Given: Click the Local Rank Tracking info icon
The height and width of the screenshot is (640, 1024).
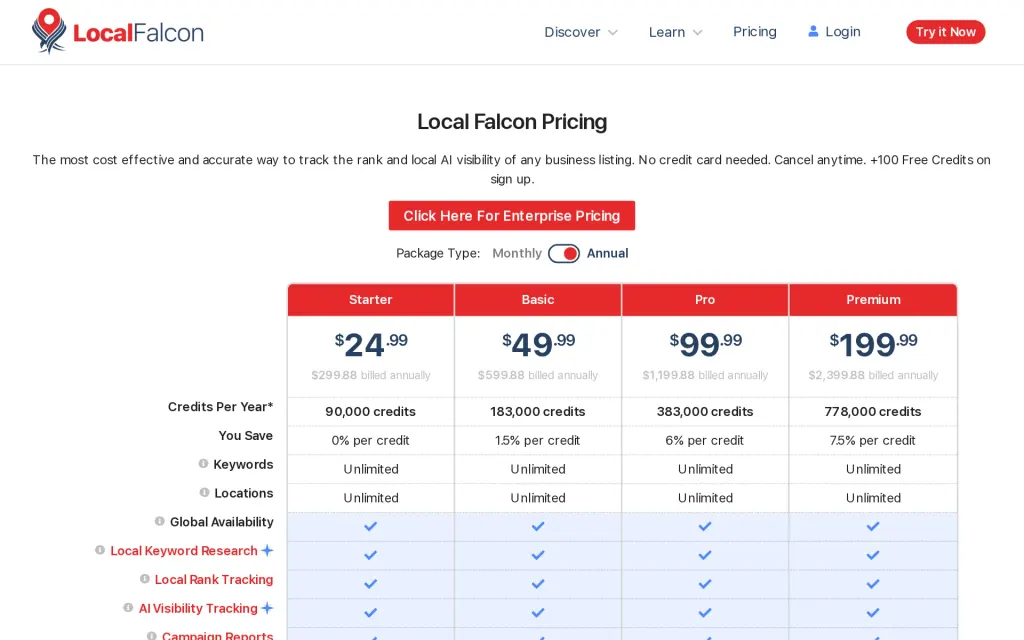Looking at the screenshot, I should coord(145,579).
